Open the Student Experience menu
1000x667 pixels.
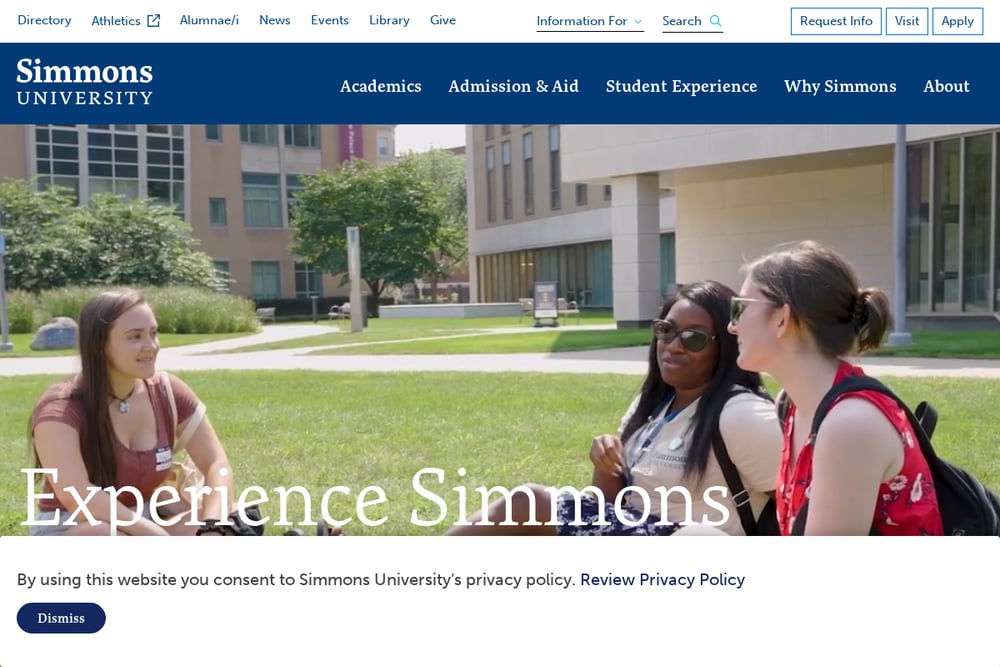pos(681,86)
